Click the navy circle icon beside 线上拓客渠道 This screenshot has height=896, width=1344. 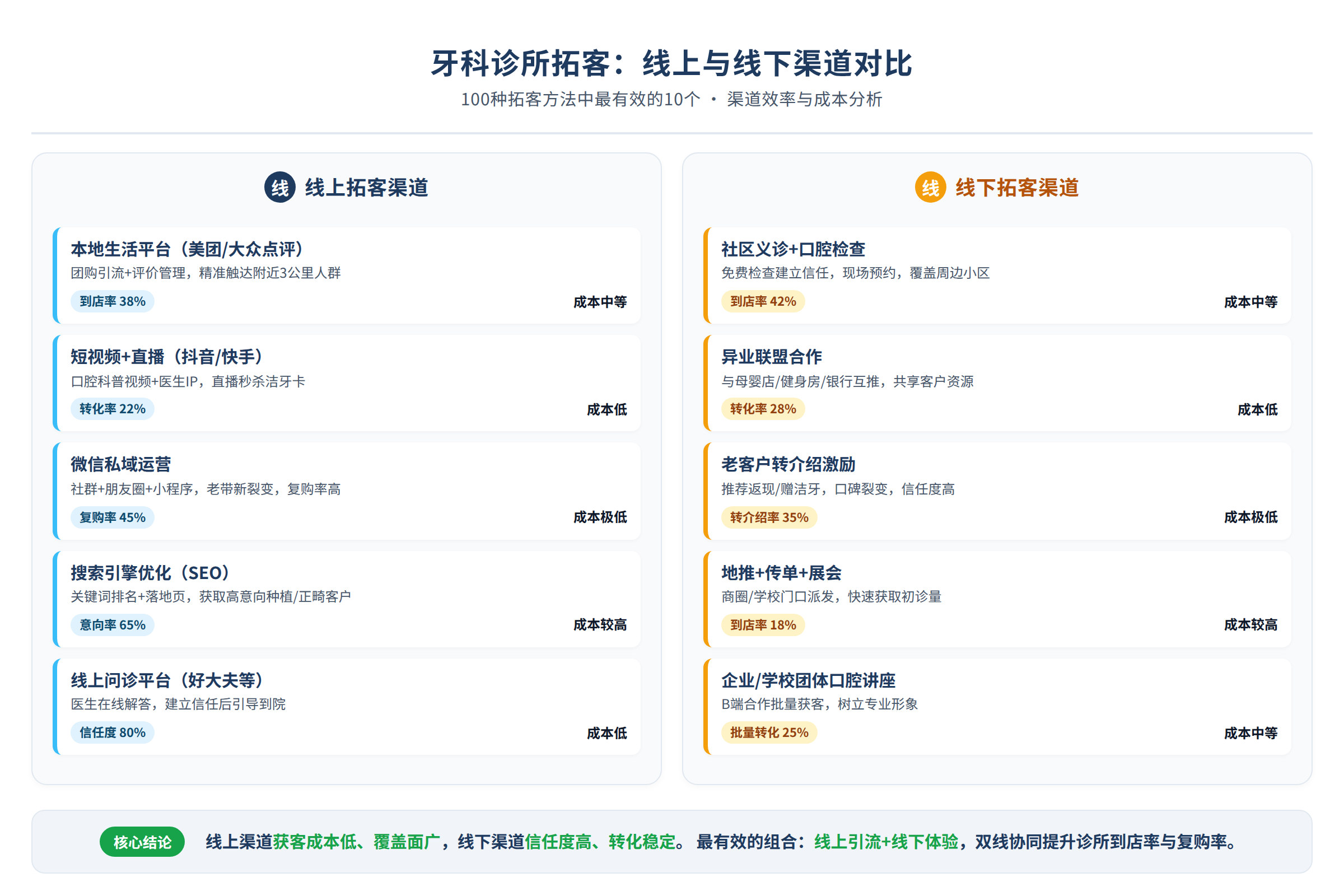(x=280, y=188)
